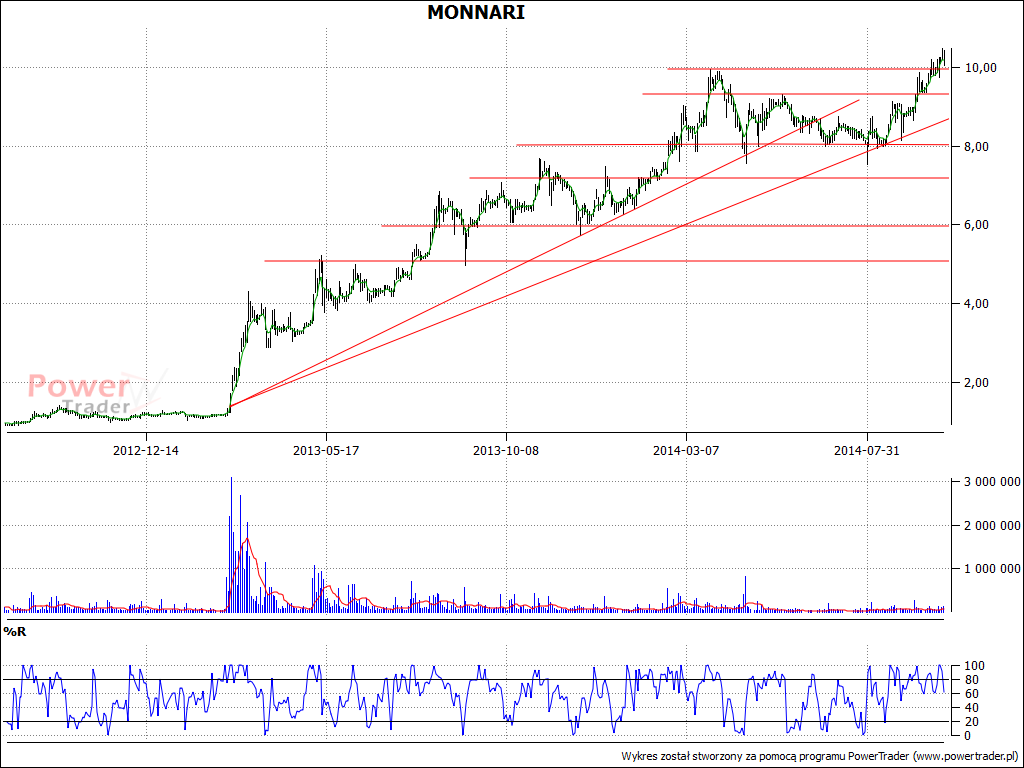Viewport: 1024px width, 768px height.
Task: Click the MONNARI chart title
Action: 475,12
